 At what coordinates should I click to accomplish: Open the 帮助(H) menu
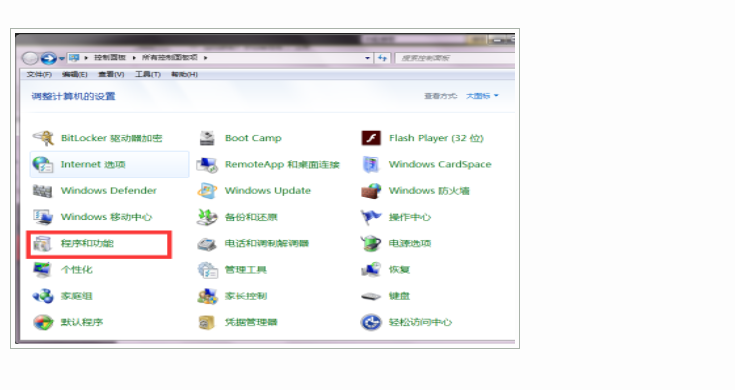pos(184,75)
